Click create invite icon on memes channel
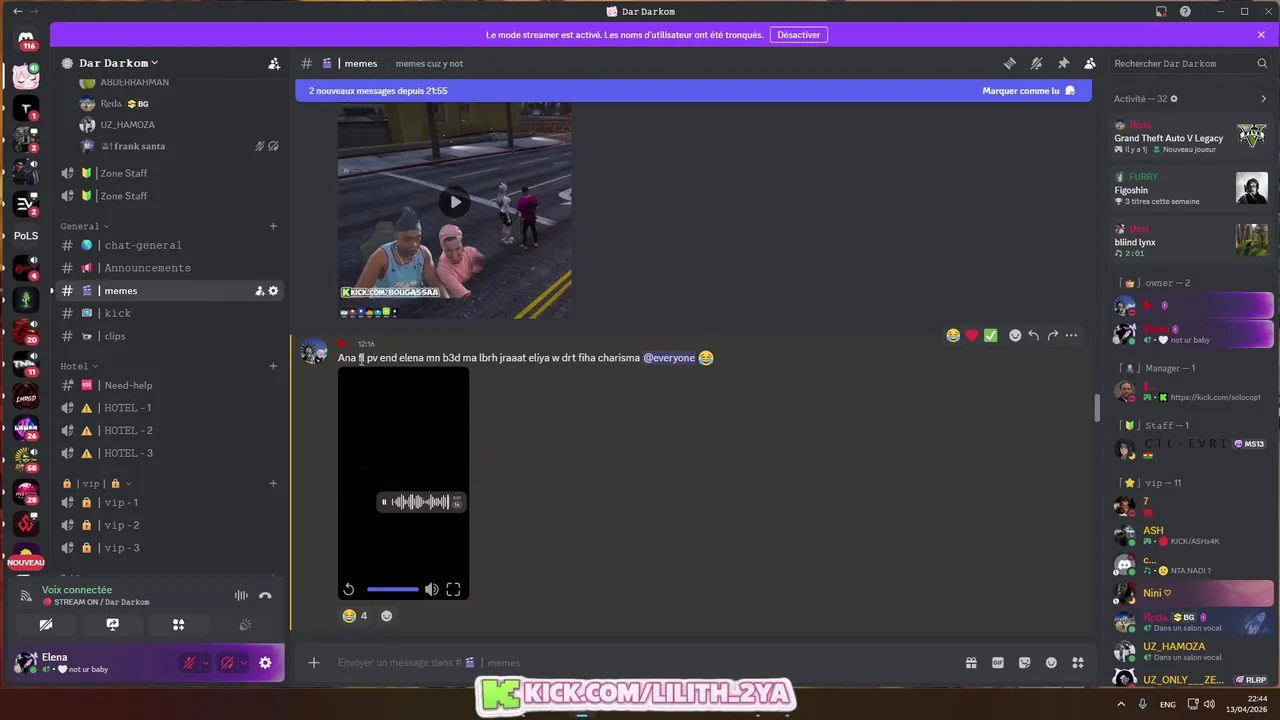Image resolution: width=1280 pixels, height=720 pixels. click(x=259, y=291)
